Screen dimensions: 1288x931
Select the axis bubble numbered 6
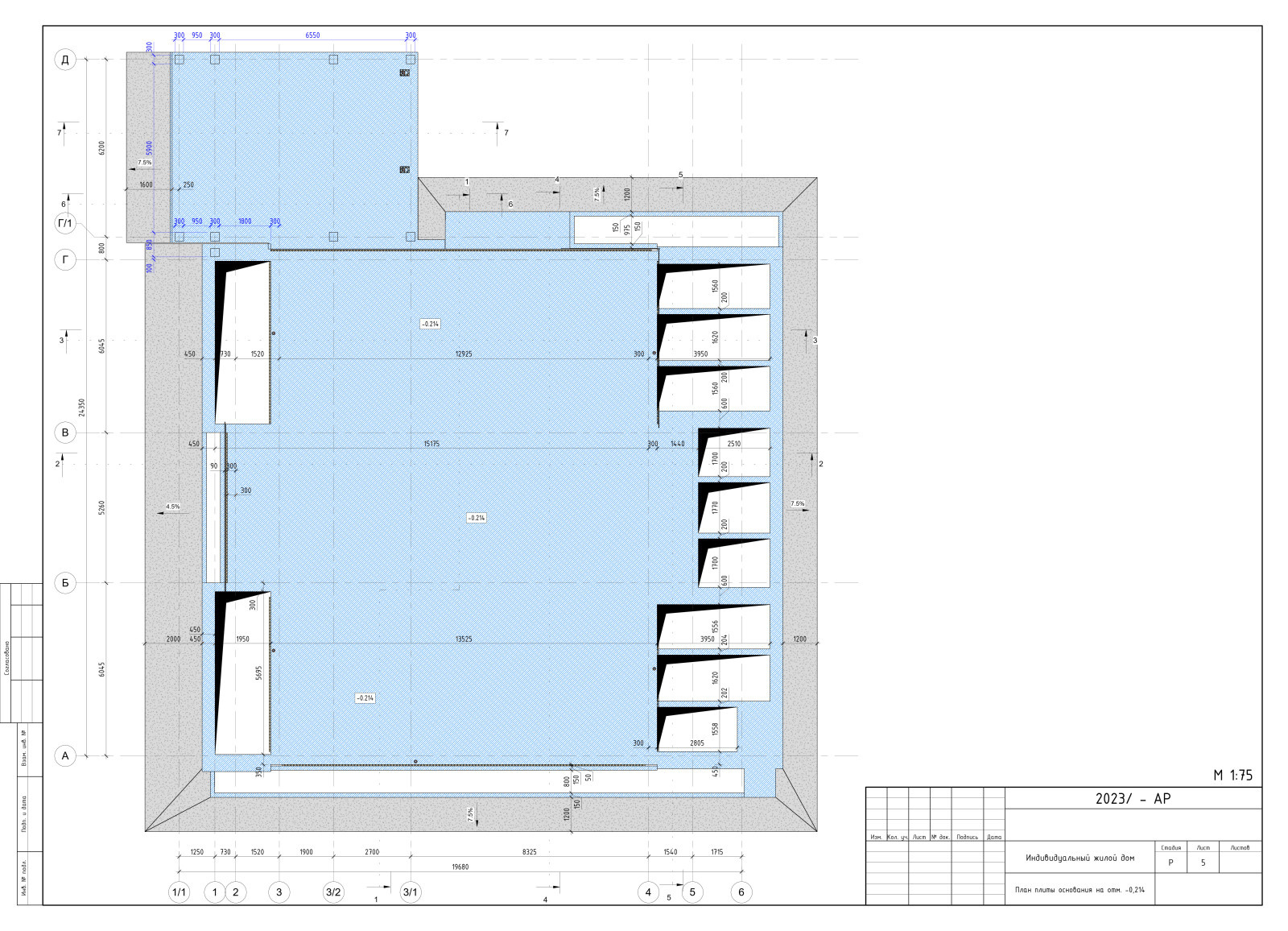tap(741, 892)
